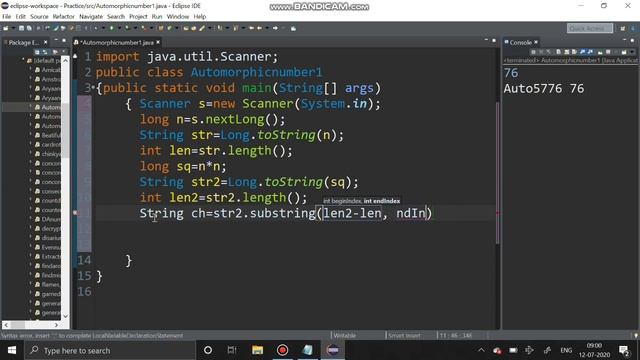Click the Windows Start button
Viewport: 640px width, 360px height.
point(12,350)
